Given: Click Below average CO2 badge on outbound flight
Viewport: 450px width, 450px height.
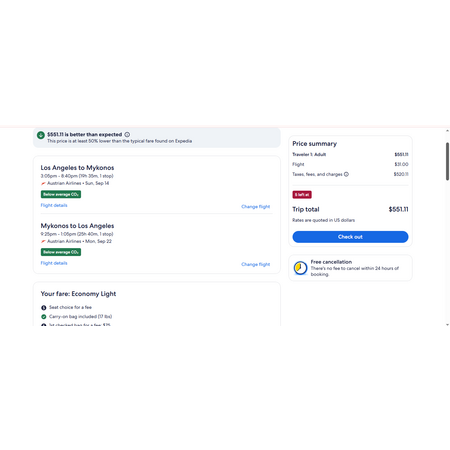Looking at the screenshot, I should tap(61, 194).
